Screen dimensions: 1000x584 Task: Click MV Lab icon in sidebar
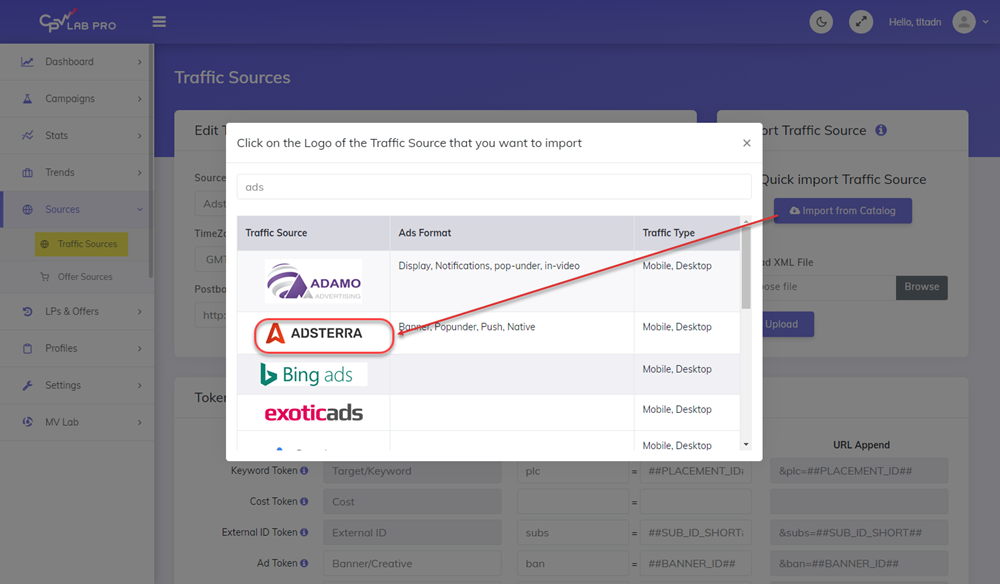click(27, 422)
